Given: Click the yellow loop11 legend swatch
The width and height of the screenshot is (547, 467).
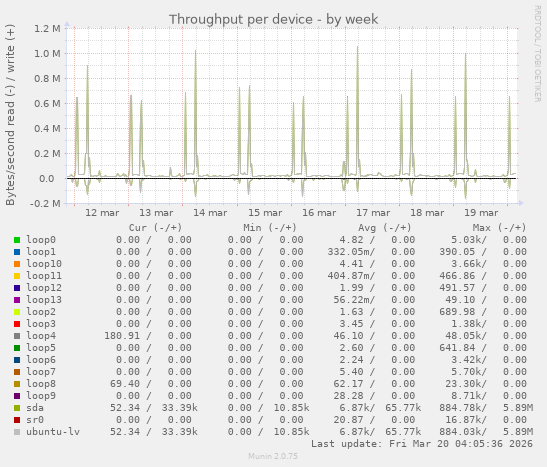Looking at the screenshot, I should pyautogui.click(x=17, y=276).
